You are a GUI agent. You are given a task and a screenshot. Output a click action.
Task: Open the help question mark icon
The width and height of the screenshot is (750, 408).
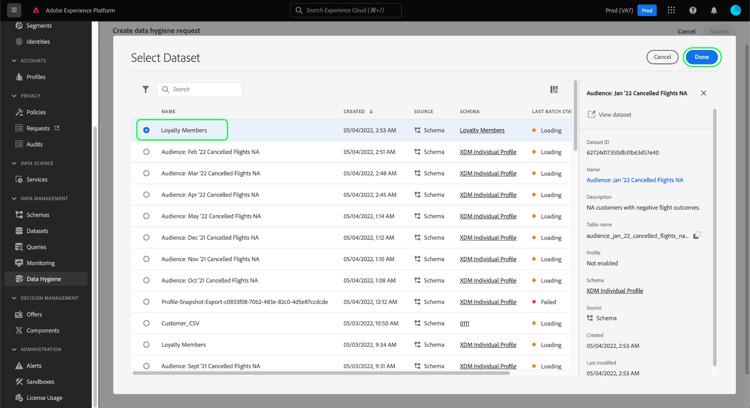[693, 10]
